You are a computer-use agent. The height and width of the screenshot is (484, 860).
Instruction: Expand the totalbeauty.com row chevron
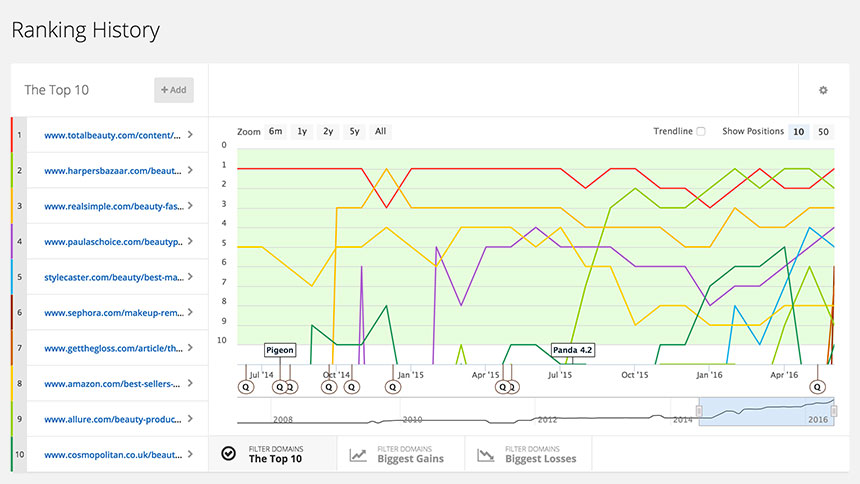190,134
